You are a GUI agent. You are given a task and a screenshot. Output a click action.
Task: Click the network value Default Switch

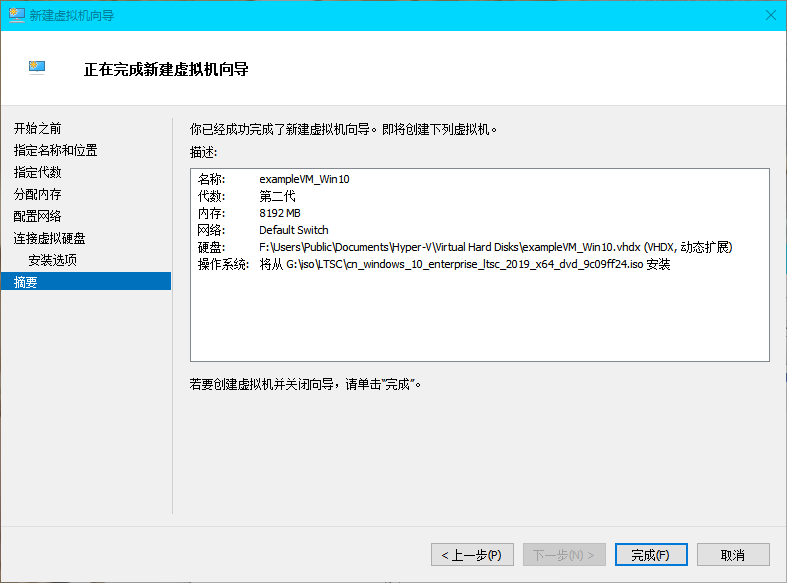pyautogui.click(x=294, y=230)
